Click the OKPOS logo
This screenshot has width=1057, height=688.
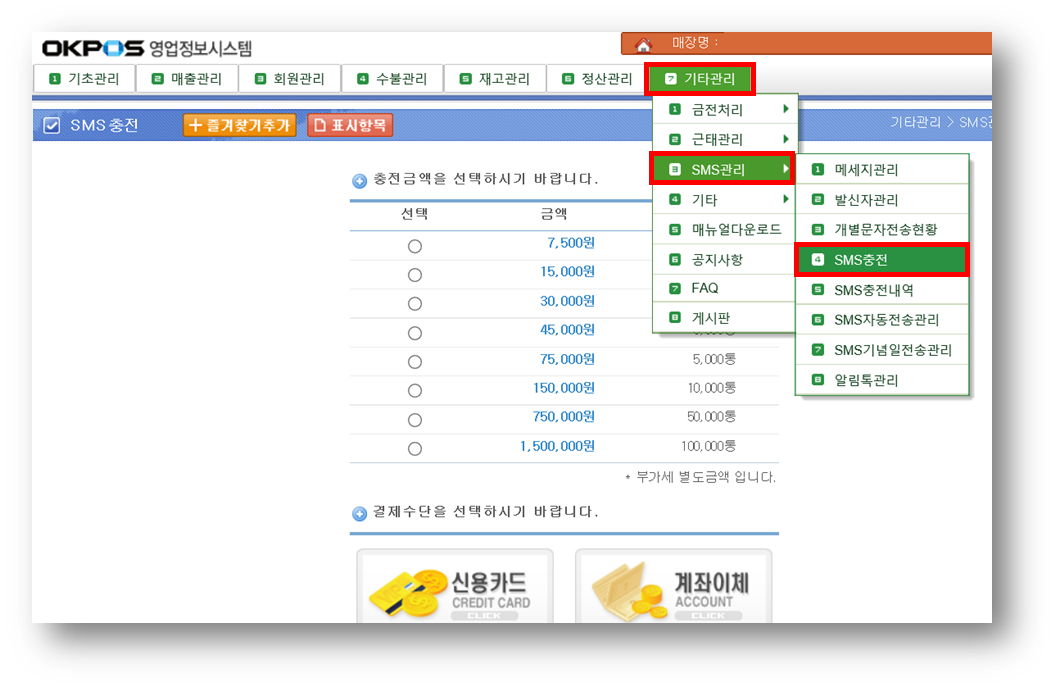[x=92, y=48]
